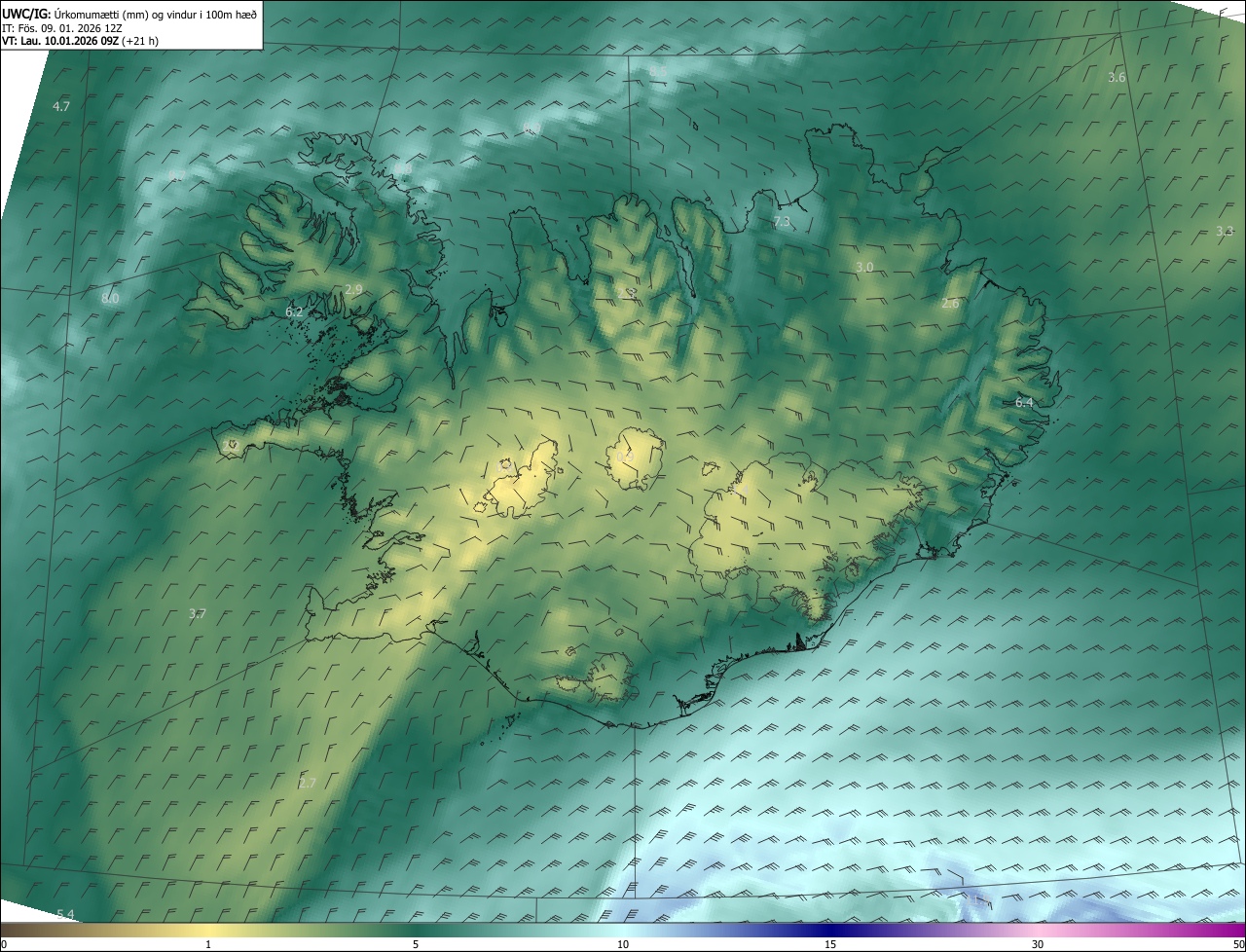Screen dimensions: 1246x952
Task: Click the 6.2 value label in Westfjords
Action: click(x=294, y=311)
